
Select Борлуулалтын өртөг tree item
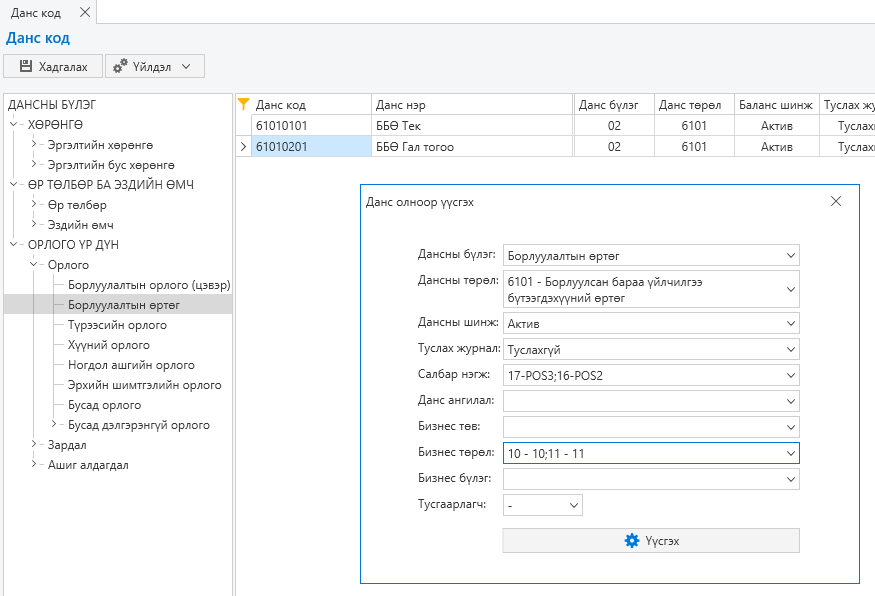[124, 305]
